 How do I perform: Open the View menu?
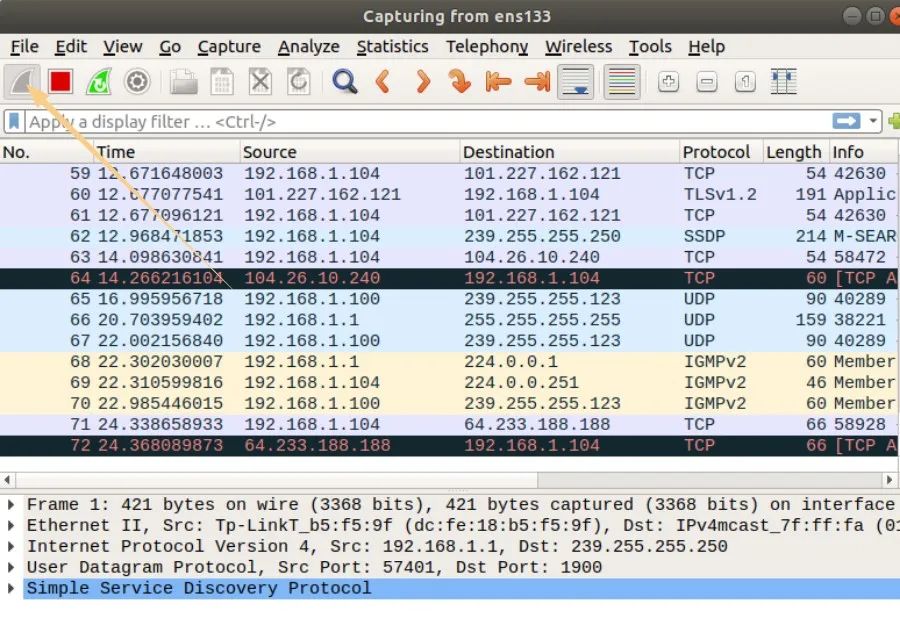pos(122,46)
